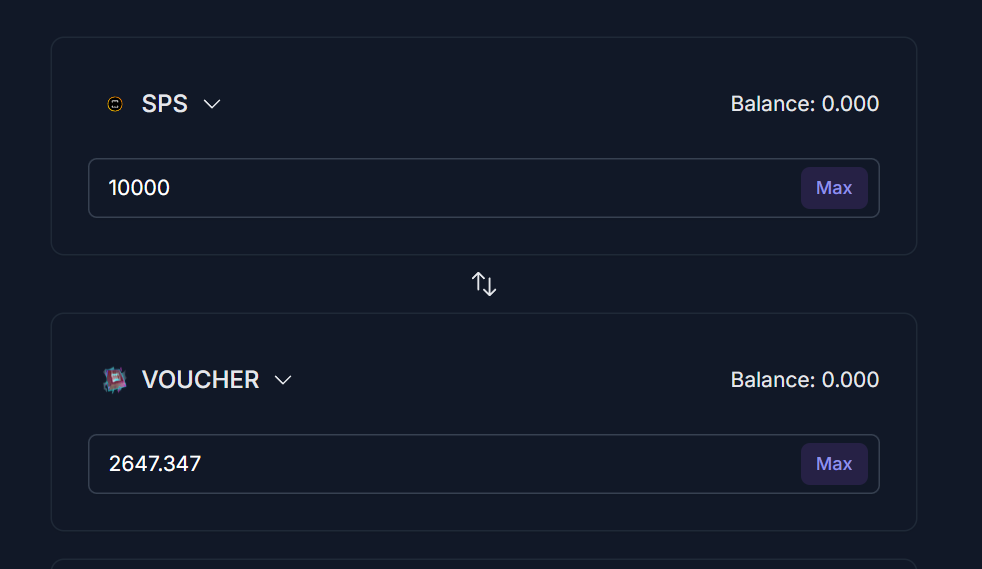Click the partially visible card below VOUCHER
Image resolution: width=982 pixels, height=569 pixels.
484,564
